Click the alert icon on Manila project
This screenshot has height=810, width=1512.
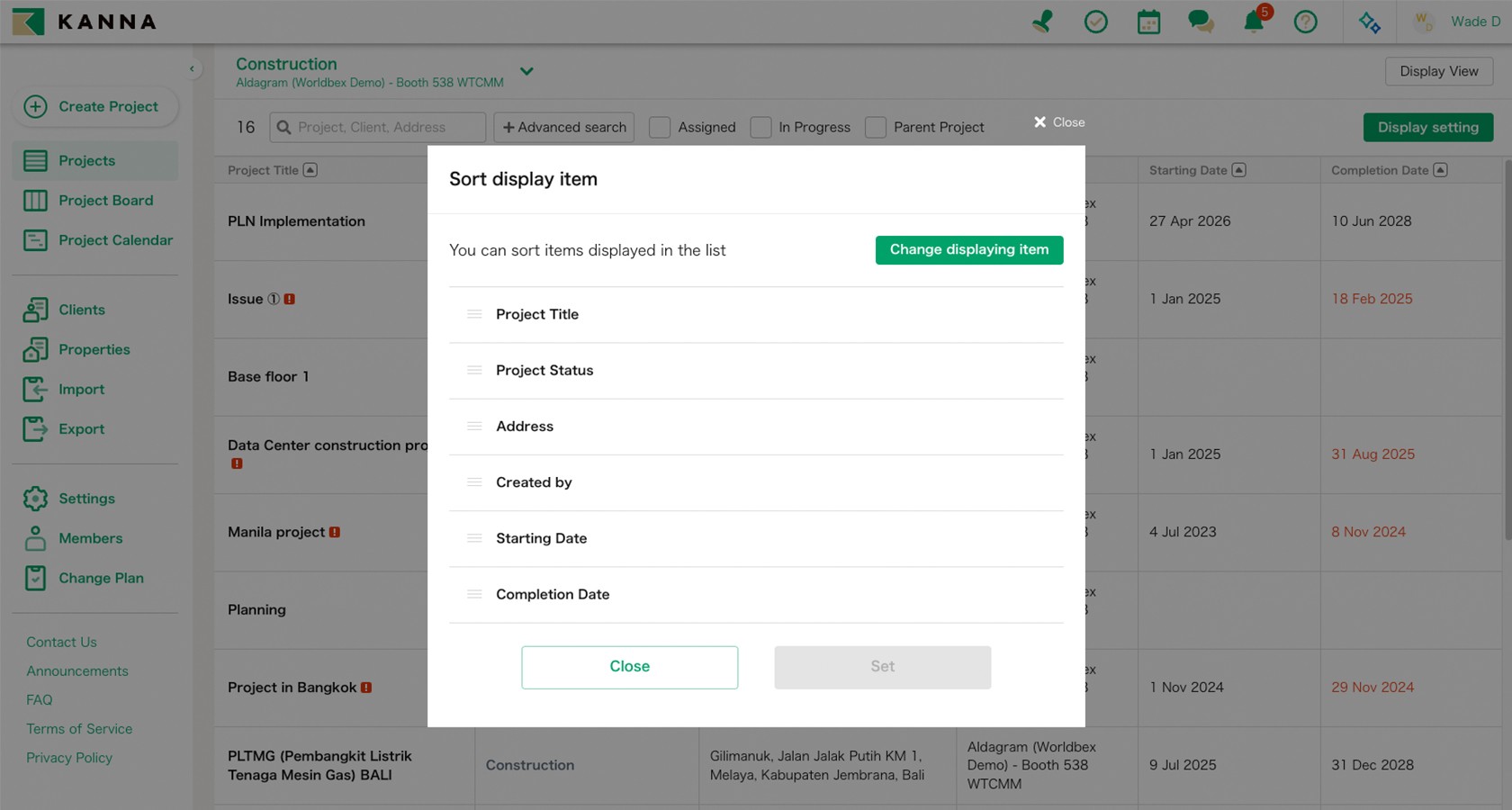(335, 532)
